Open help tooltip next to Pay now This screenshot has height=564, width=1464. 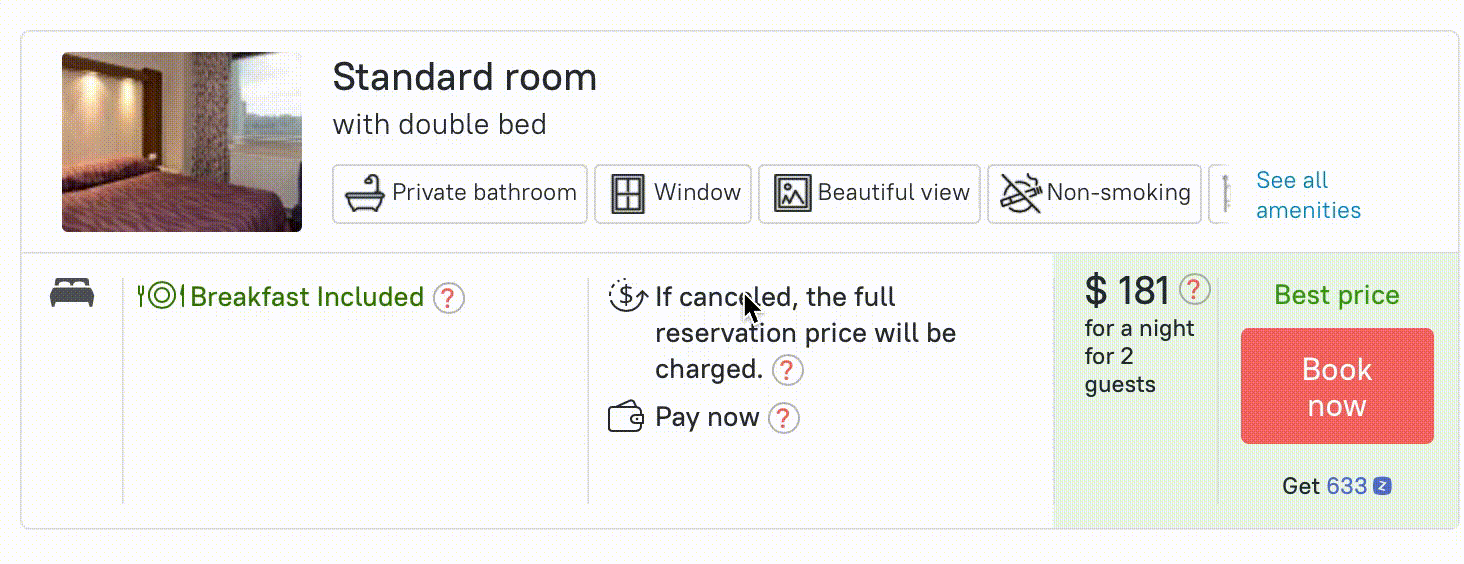pyautogui.click(x=783, y=418)
